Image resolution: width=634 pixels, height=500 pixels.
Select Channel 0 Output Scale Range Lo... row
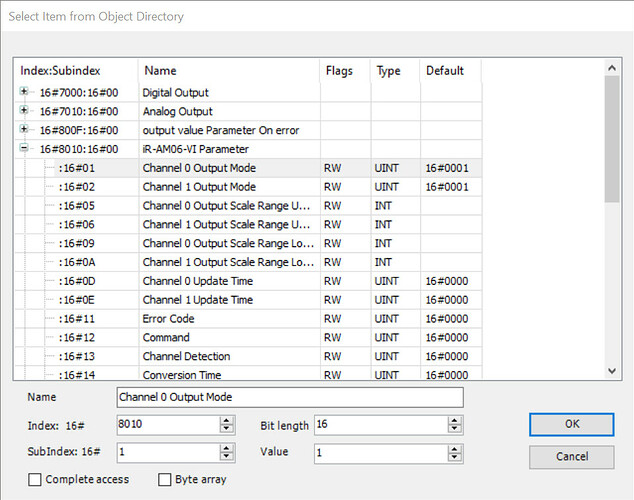click(248, 243)
